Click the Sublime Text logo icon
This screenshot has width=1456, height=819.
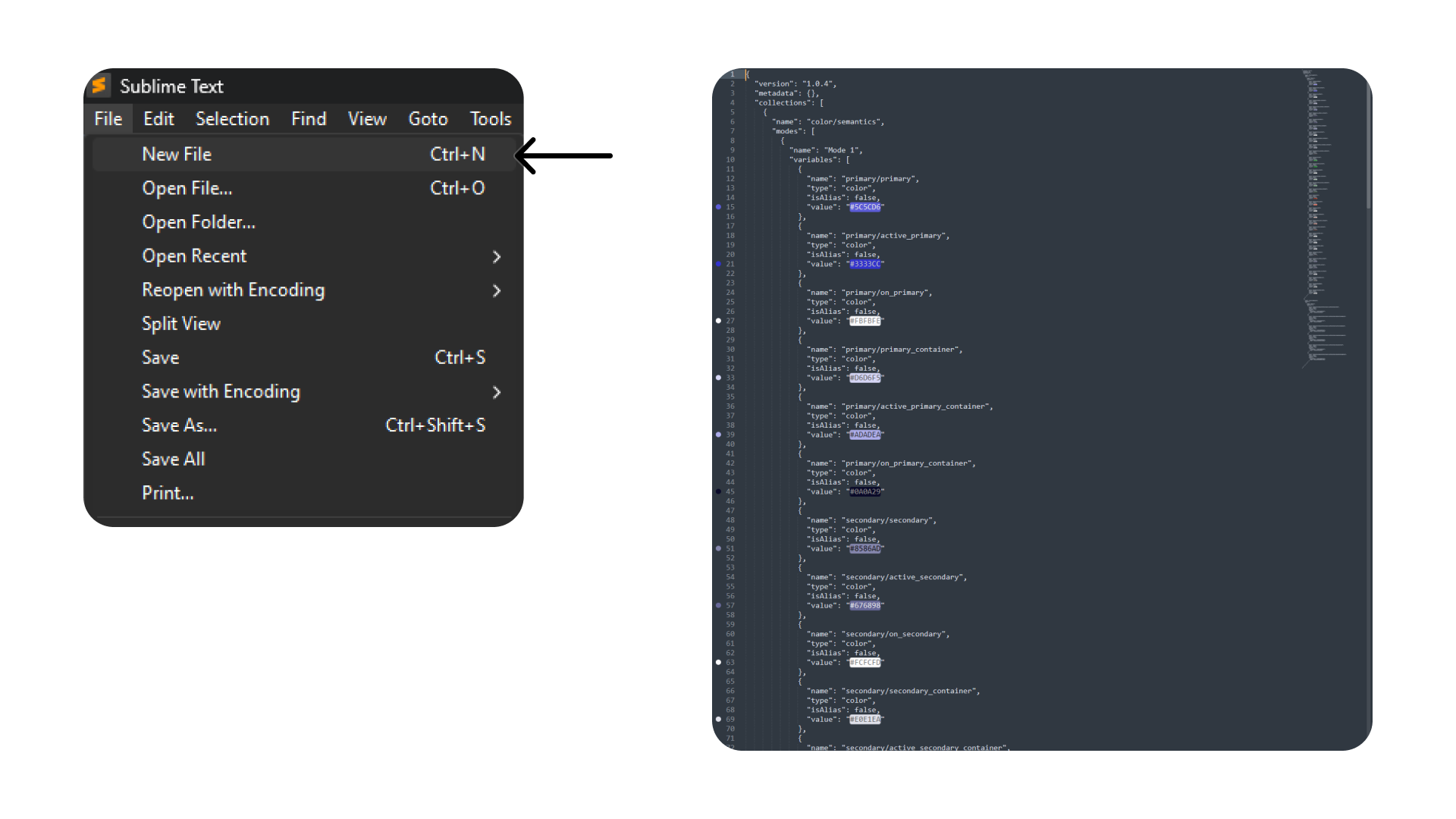(x=99, y=86)
